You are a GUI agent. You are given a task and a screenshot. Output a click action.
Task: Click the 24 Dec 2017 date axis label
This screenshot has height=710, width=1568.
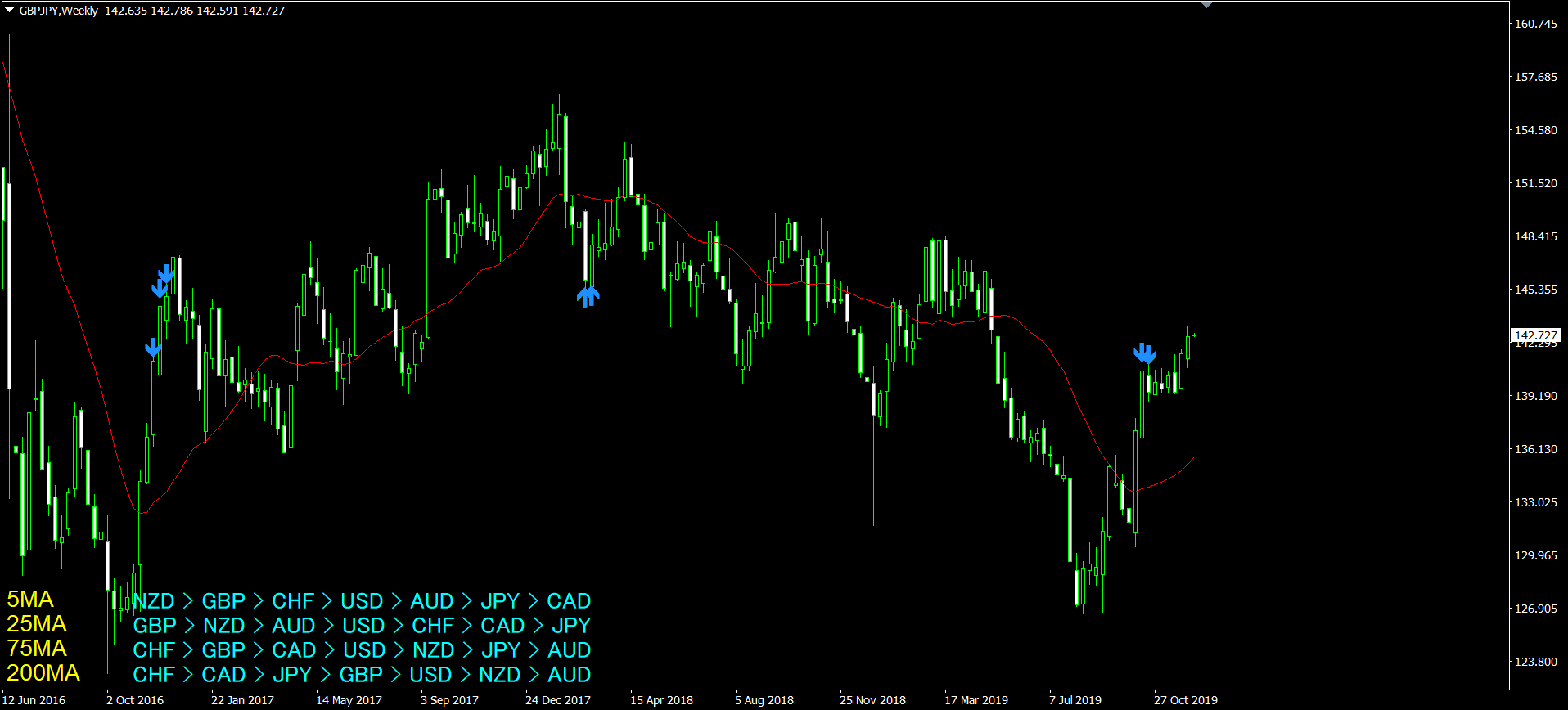[557, 700]
